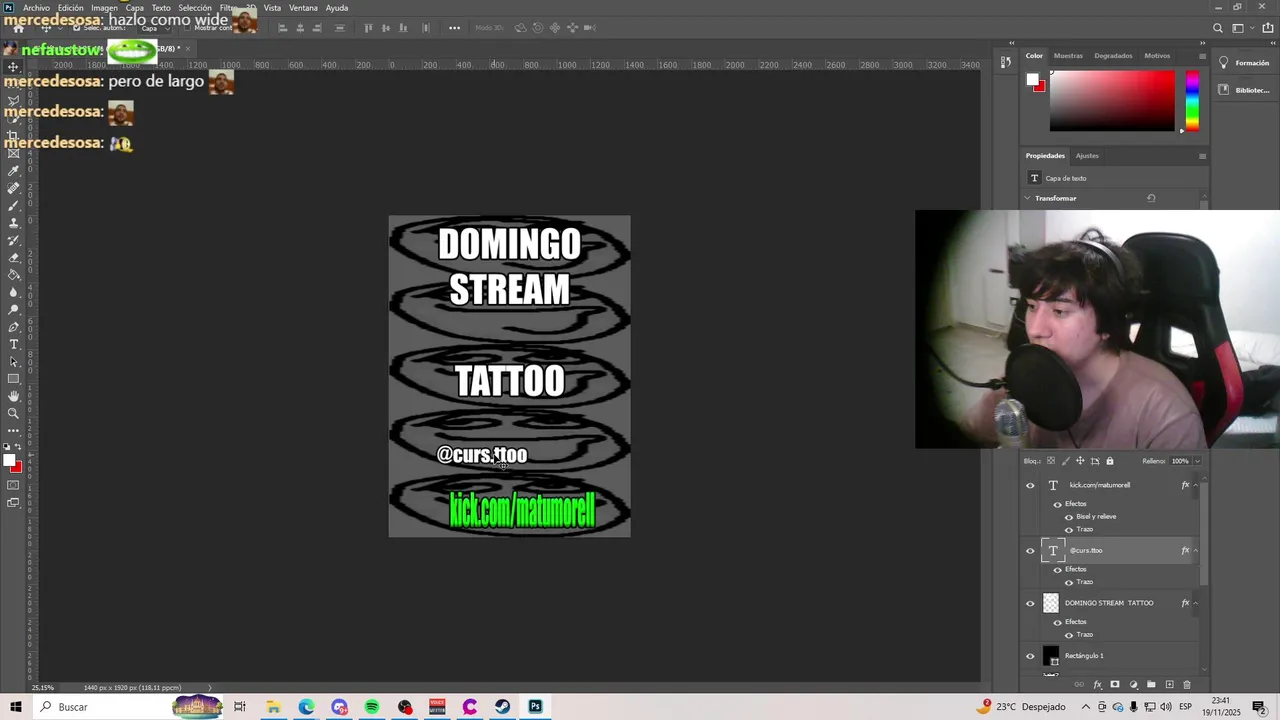This screenshot has height=720, width=1280.
Task: Switch to the Muestras tab
Action: [1068, 56]
